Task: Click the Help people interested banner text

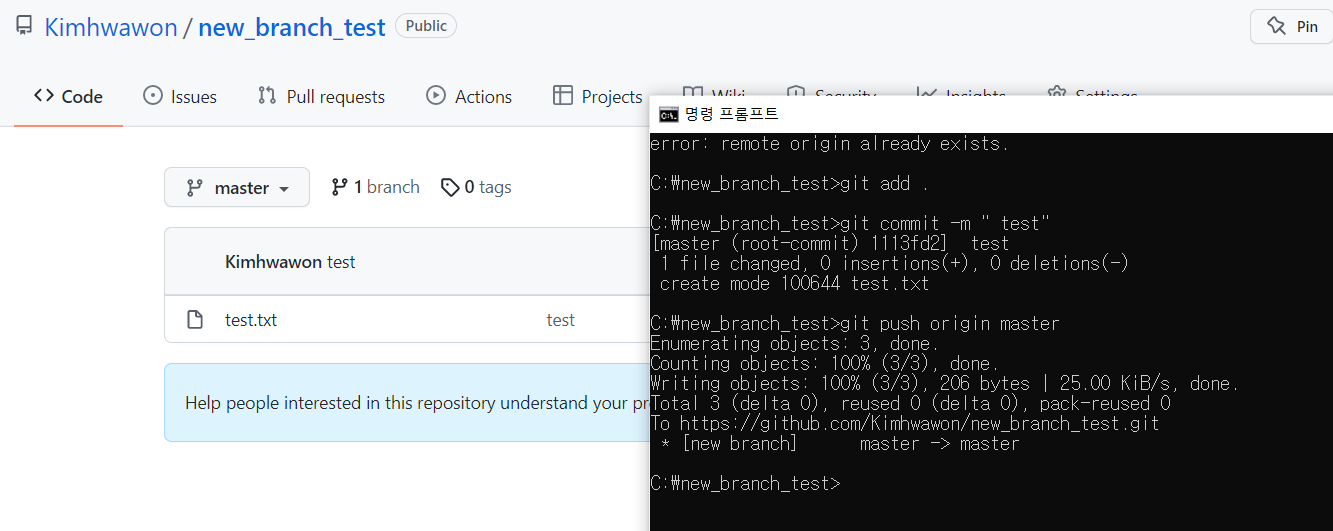Action: point(418,403)
